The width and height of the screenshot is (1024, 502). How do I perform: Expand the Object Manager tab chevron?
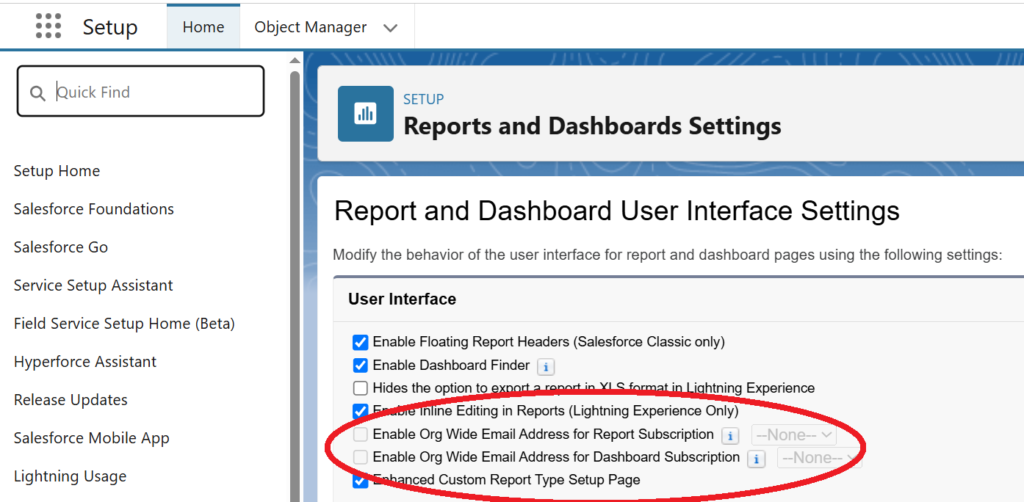(391, 27)
